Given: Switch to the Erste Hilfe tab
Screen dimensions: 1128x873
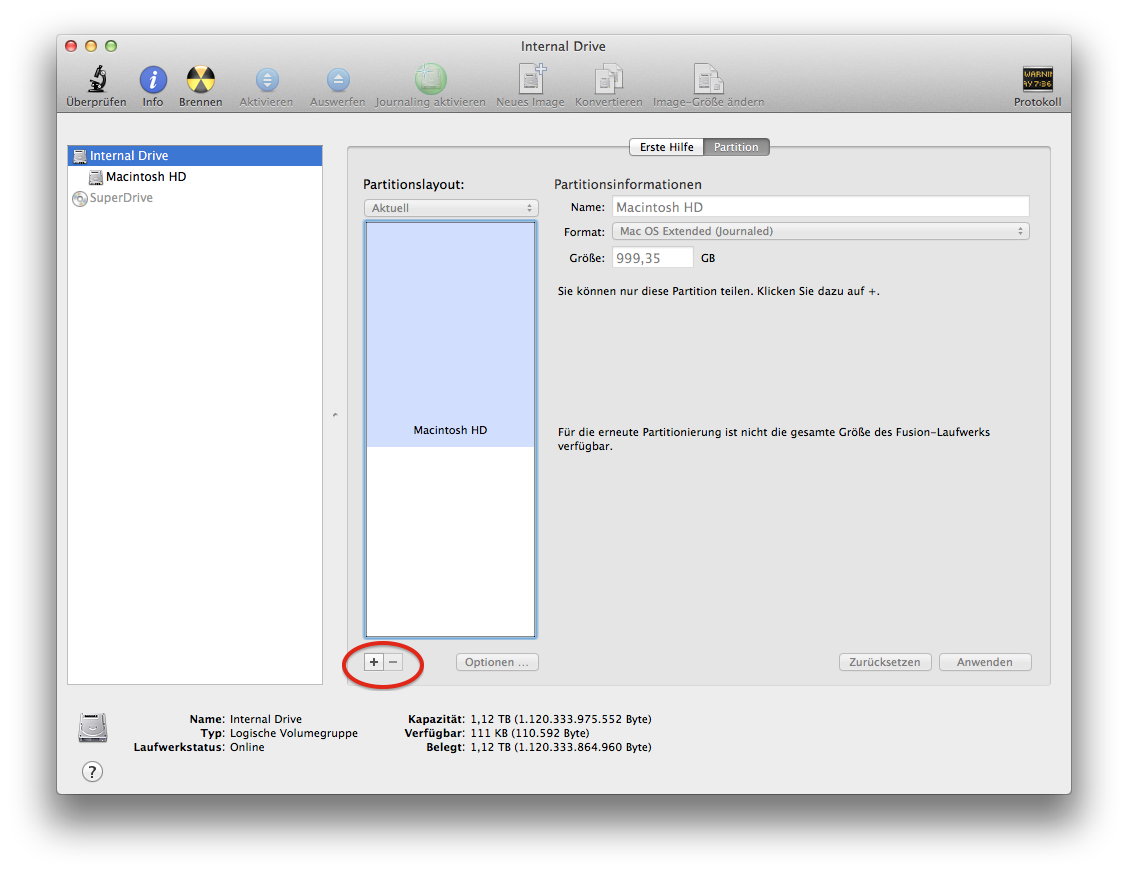Looking at the screenshot, I should tap(665, 146).
